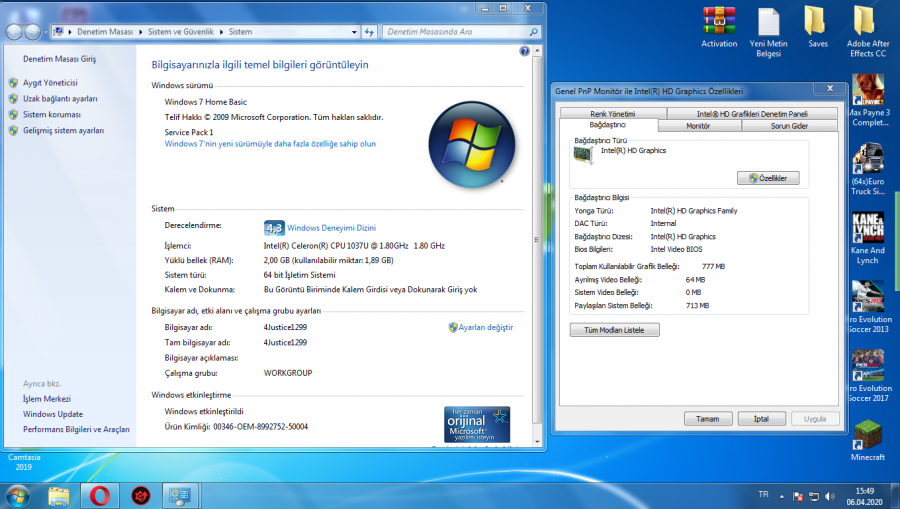This screenshot has width=900, height=509.
Task: Click the 777 MB total graphics memory value
Action: (x=713, y=266)
